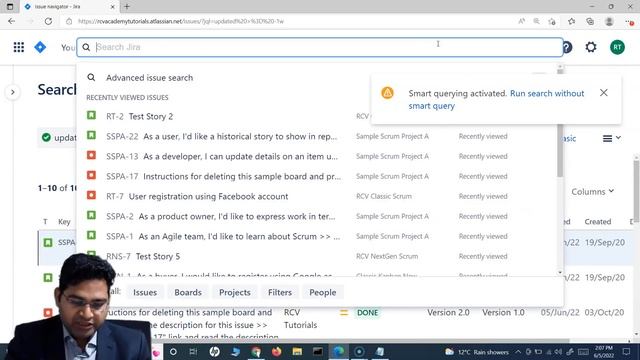Click the story icon beside RT-2
The width and height of the screenshot is (640, 360).
coord(91,116)
